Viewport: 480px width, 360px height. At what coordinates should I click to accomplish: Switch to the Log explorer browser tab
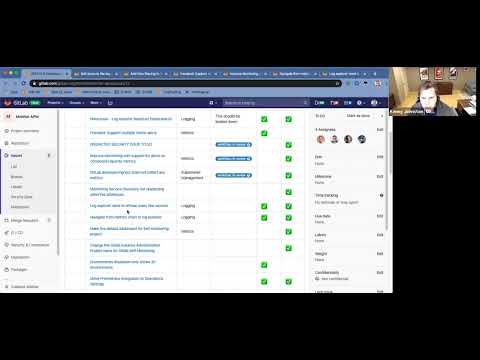(x=344, y=74)
